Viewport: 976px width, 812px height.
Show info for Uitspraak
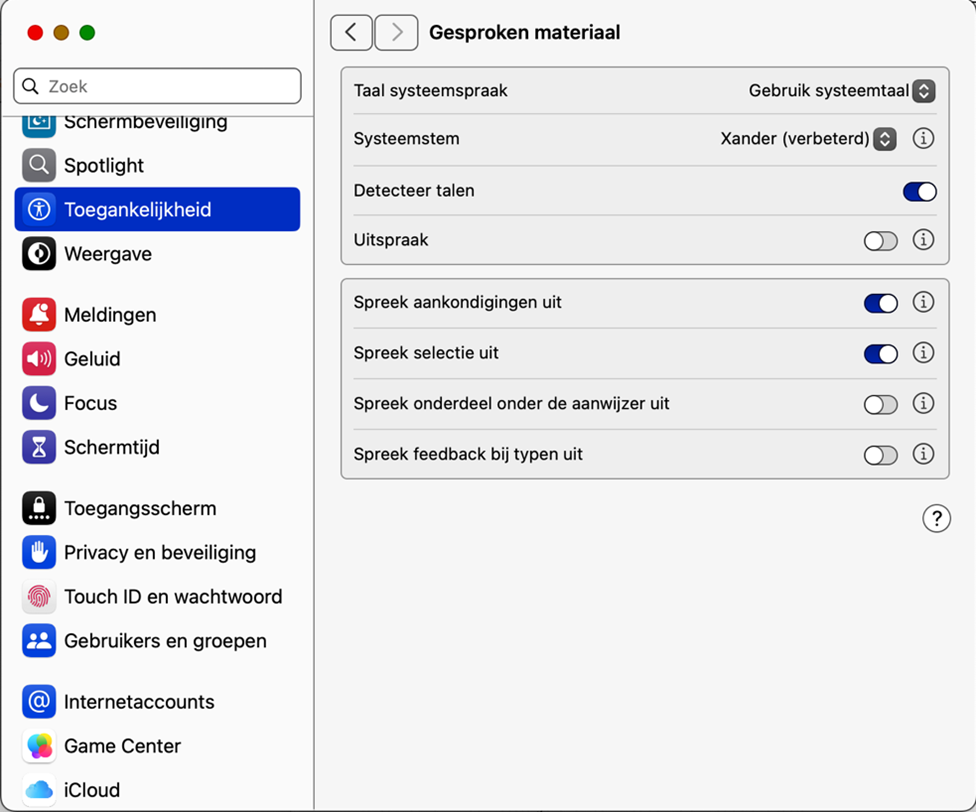923,240
